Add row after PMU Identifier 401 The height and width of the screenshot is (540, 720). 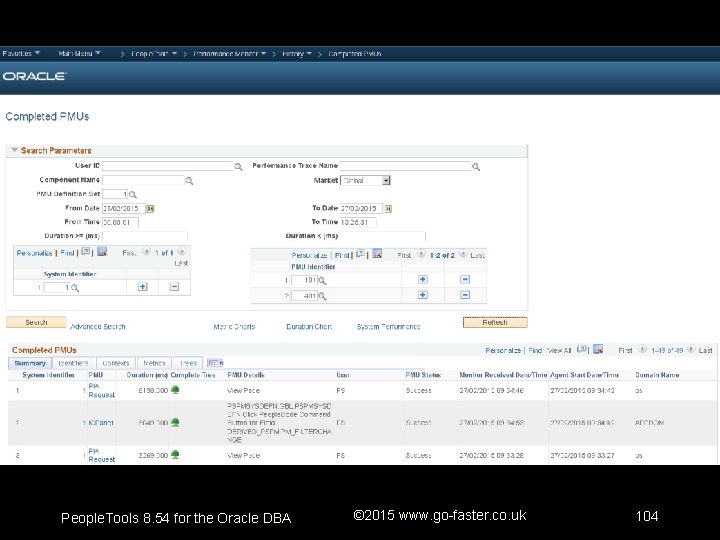tap(423, 295)
